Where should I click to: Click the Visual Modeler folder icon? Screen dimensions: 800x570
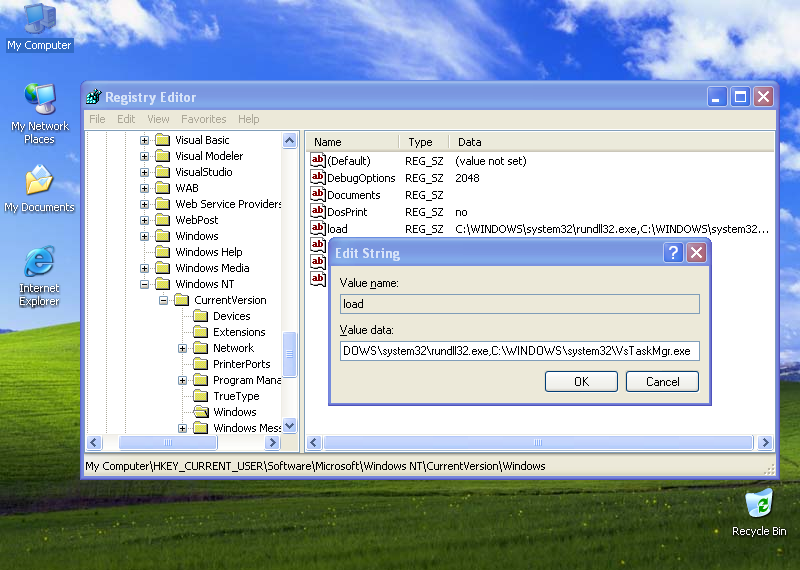coord(163,156)
